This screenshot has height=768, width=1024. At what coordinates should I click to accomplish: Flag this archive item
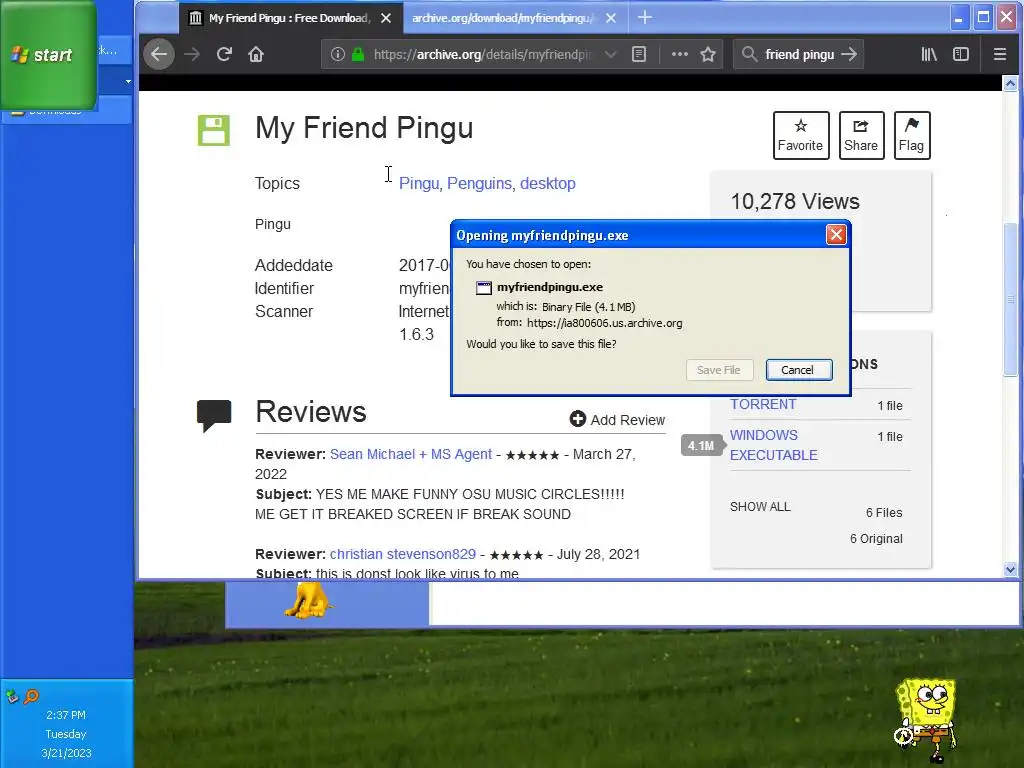(912, 135)
